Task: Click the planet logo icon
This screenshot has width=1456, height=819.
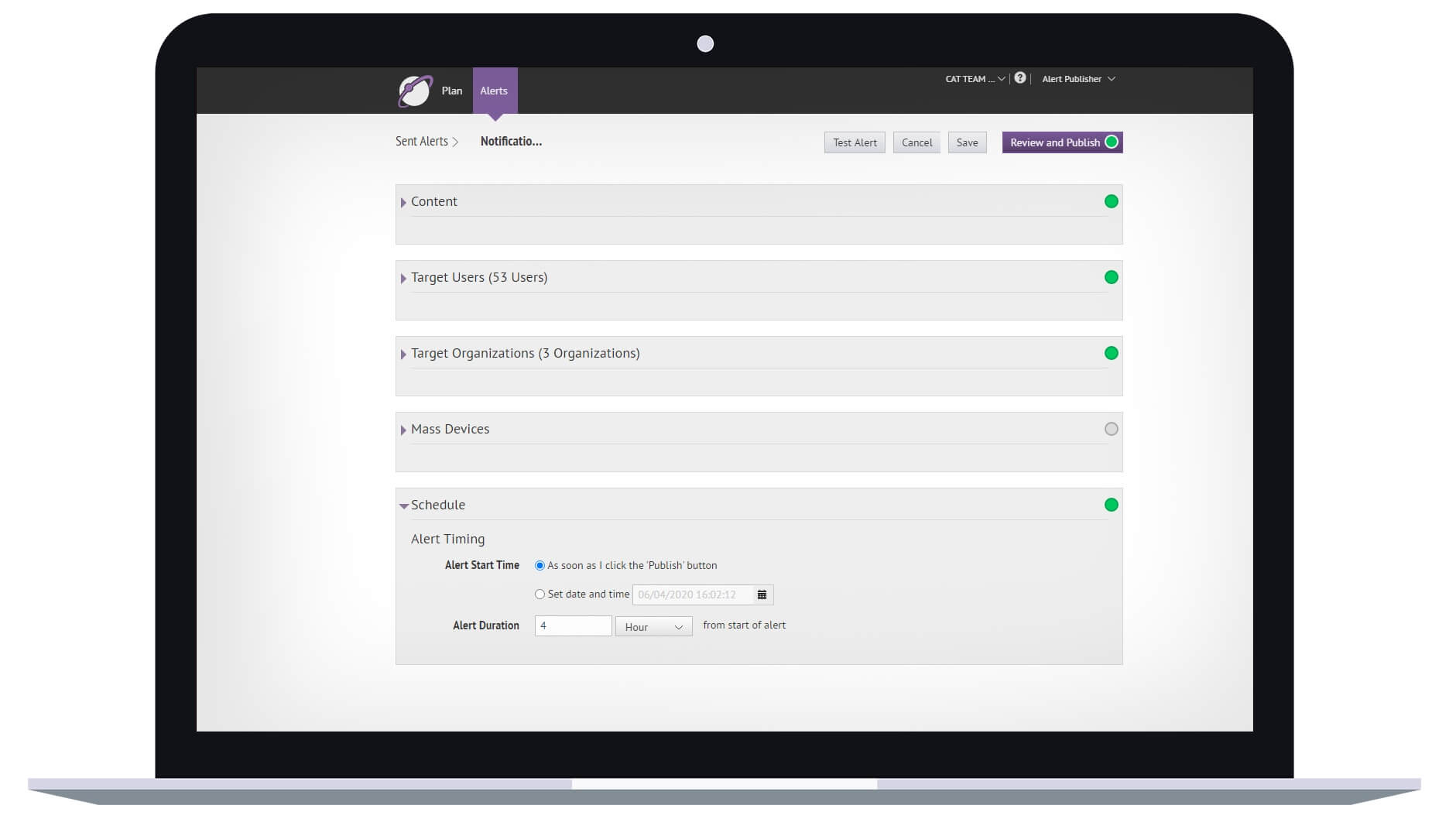Action: coord(415,91)
